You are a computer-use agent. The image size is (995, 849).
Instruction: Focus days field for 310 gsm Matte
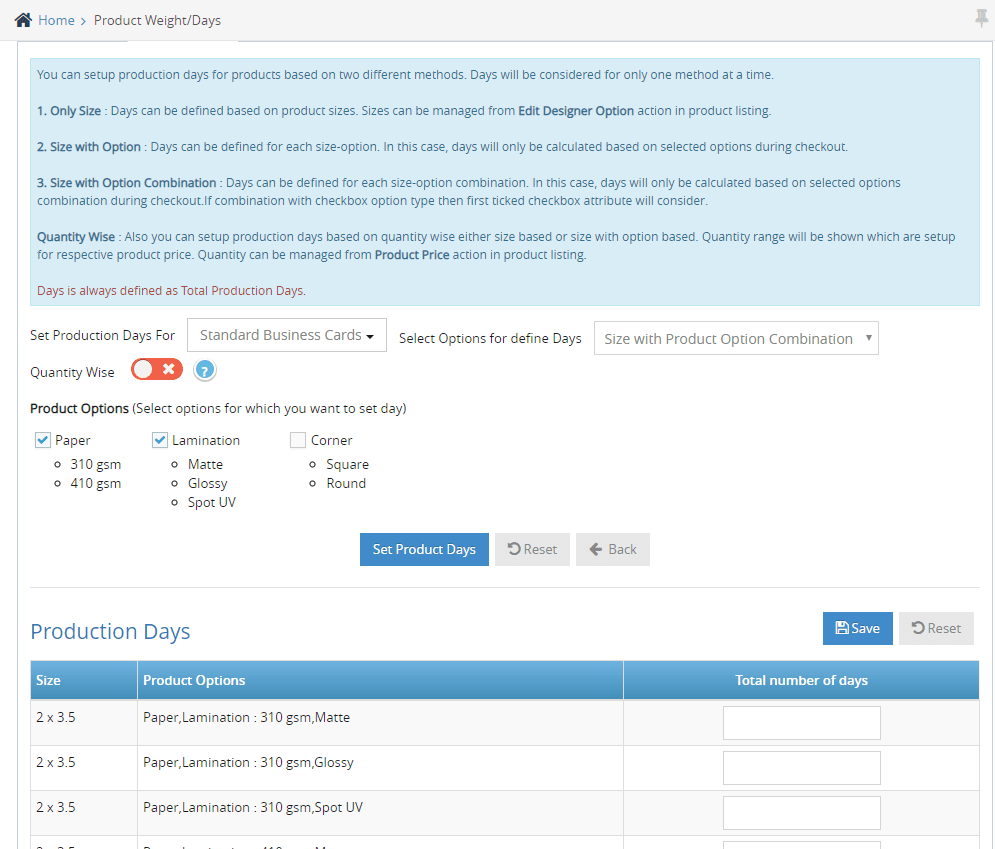pyautogui.click(x=801, y=723)
